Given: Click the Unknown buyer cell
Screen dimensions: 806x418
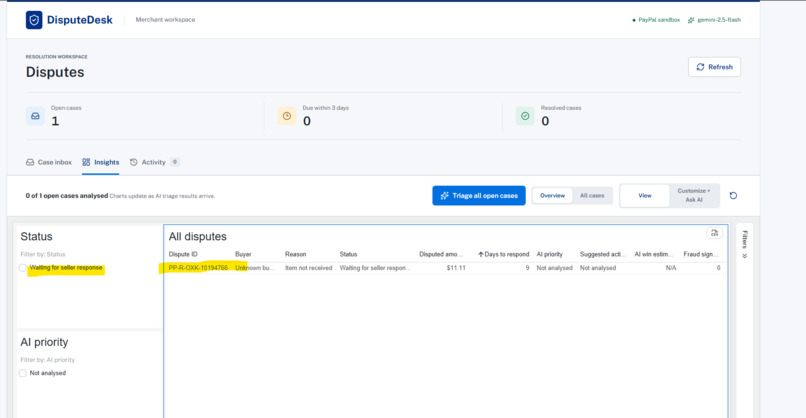Looking at the screenshot, I should point(254,268).
